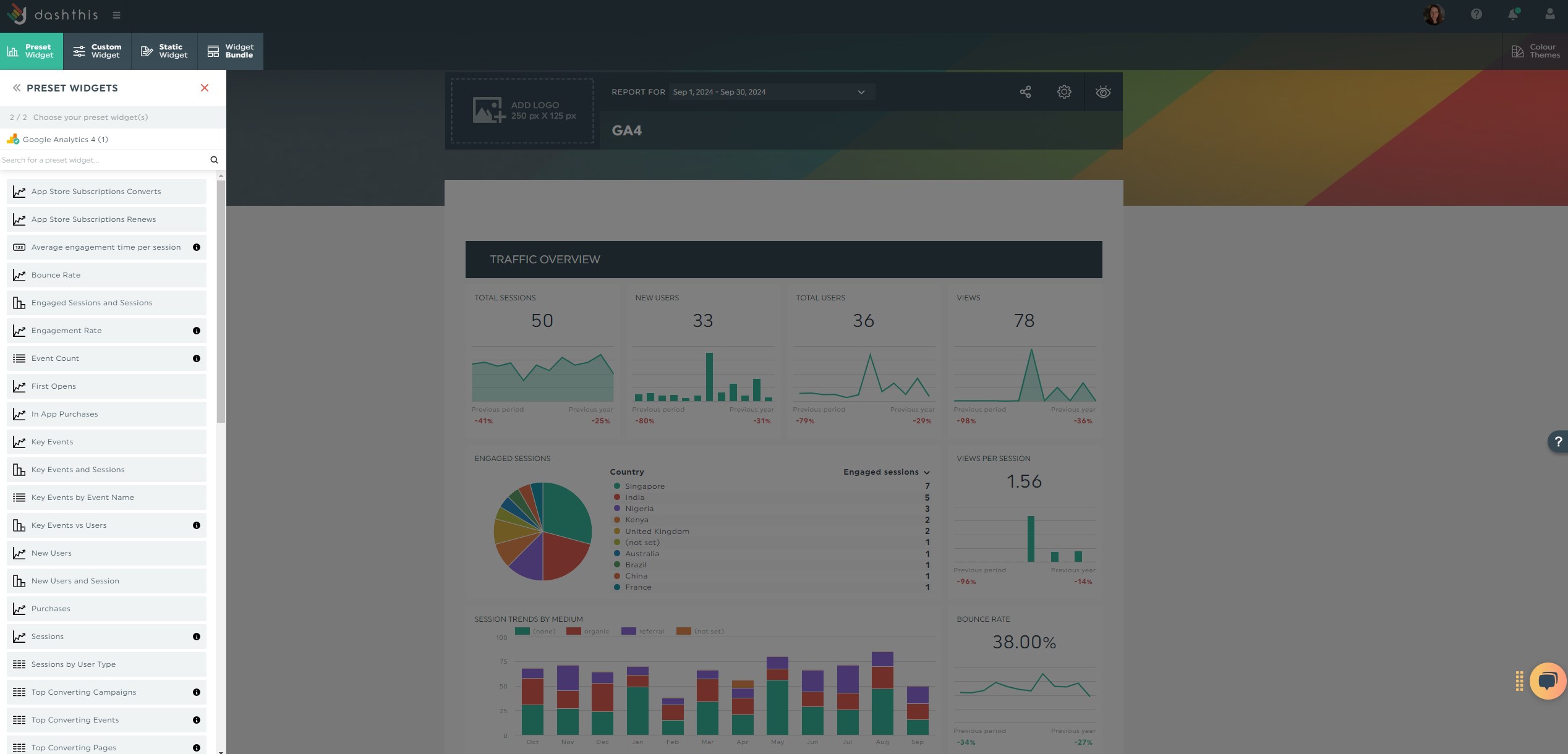
Task: Click the share/export report icon
Action: coord(1025,92)
